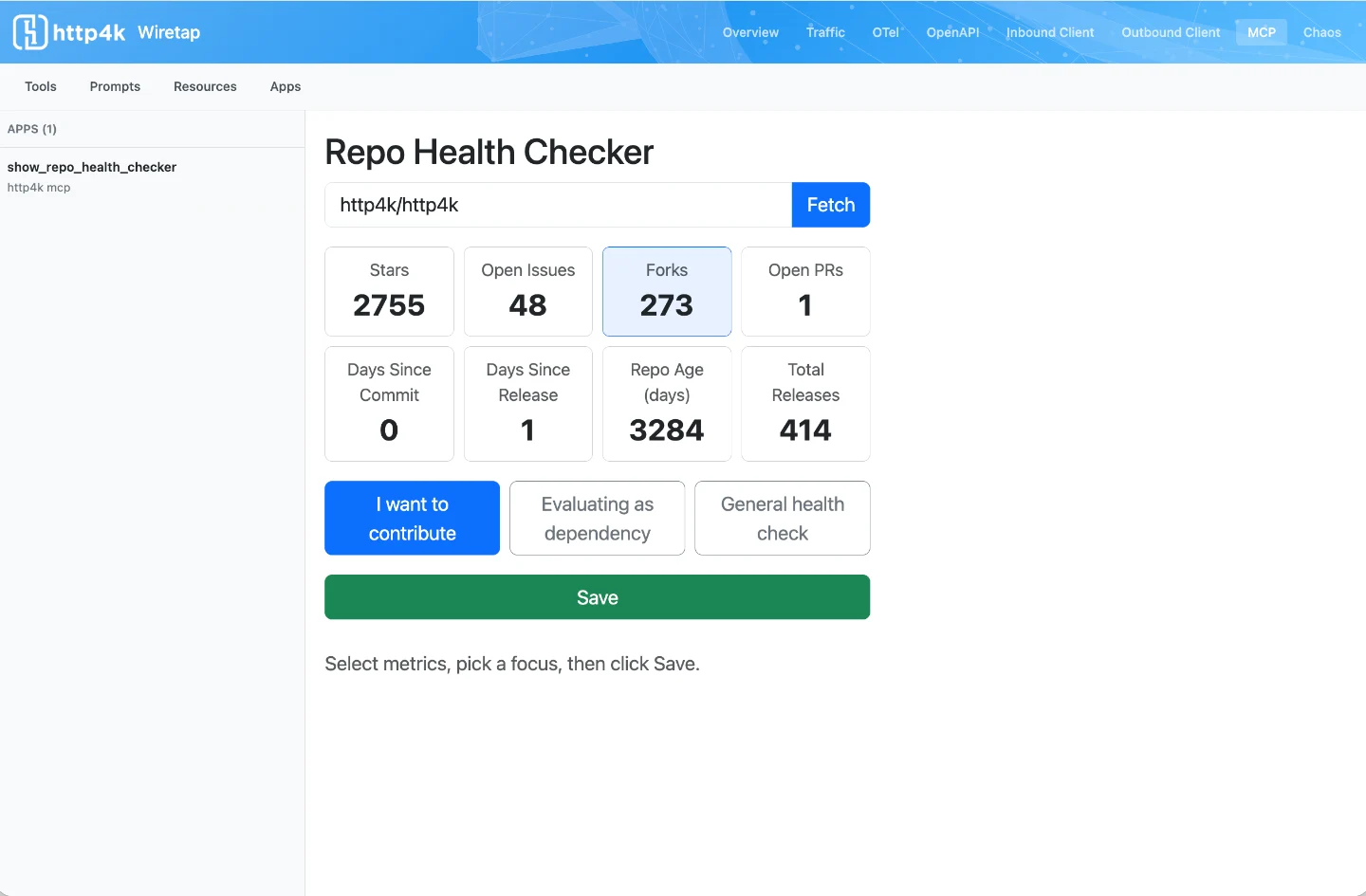Image resolution: width=1366 pixels, height=896 pixels.
Task: Click the green Save button
Action: click(x=597, y=597)
